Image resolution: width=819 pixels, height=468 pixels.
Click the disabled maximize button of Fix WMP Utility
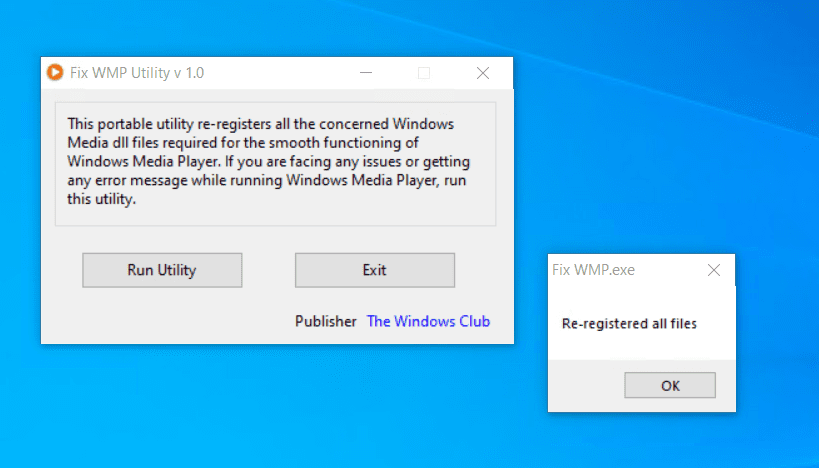tap(424, 73)
